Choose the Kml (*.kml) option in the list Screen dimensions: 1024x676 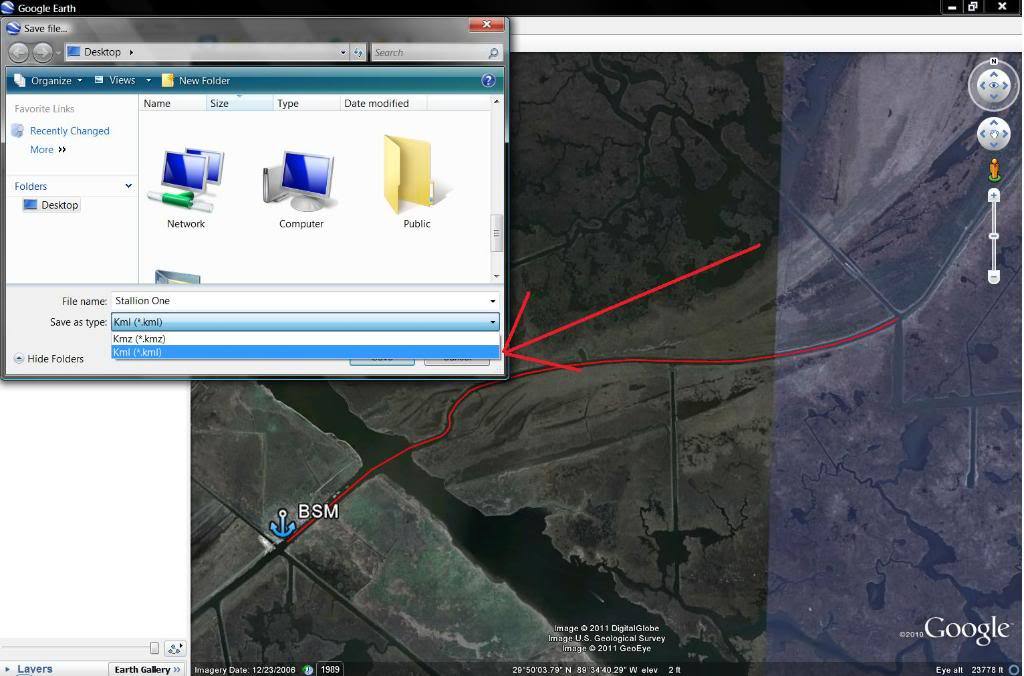(x=306, y=352)
